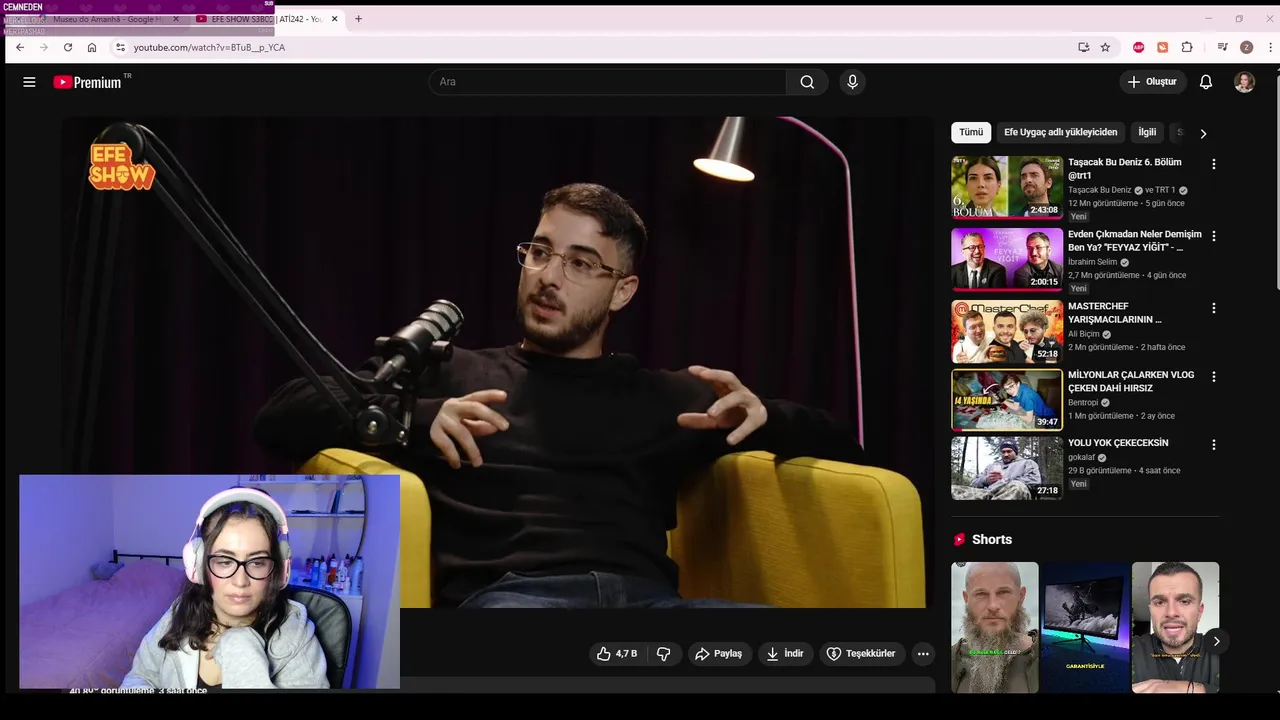This screenshot has width=1280, height=720.
Task: Open media control icon in toolbar
Action: (x=1222, y=47)
